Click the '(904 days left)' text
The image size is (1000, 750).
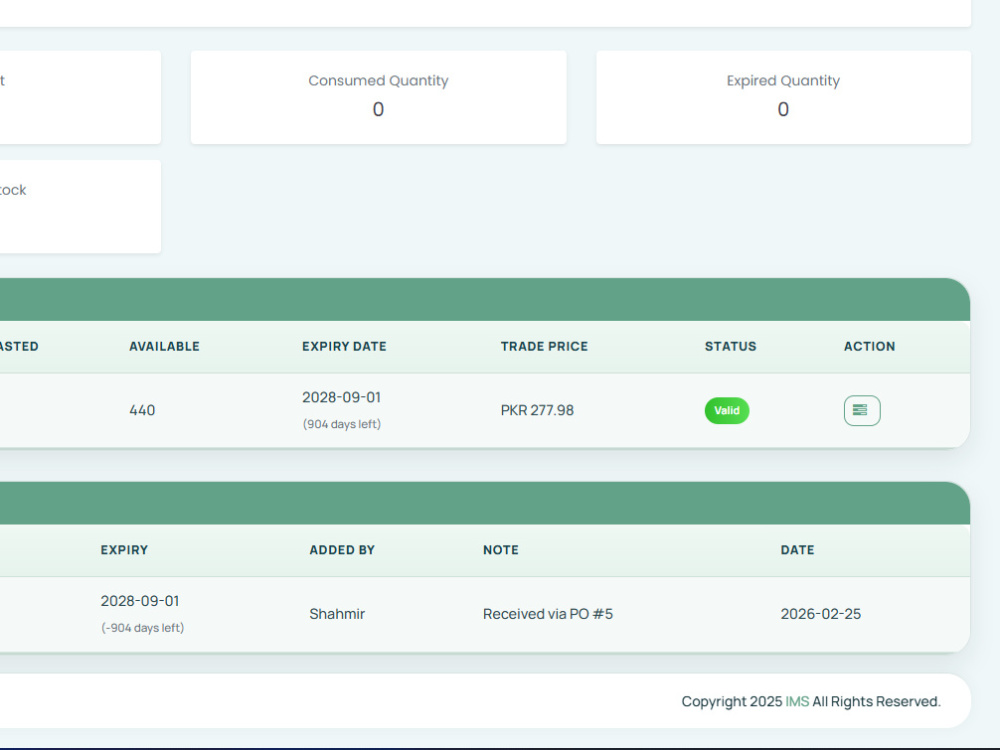tap(342, 424)
